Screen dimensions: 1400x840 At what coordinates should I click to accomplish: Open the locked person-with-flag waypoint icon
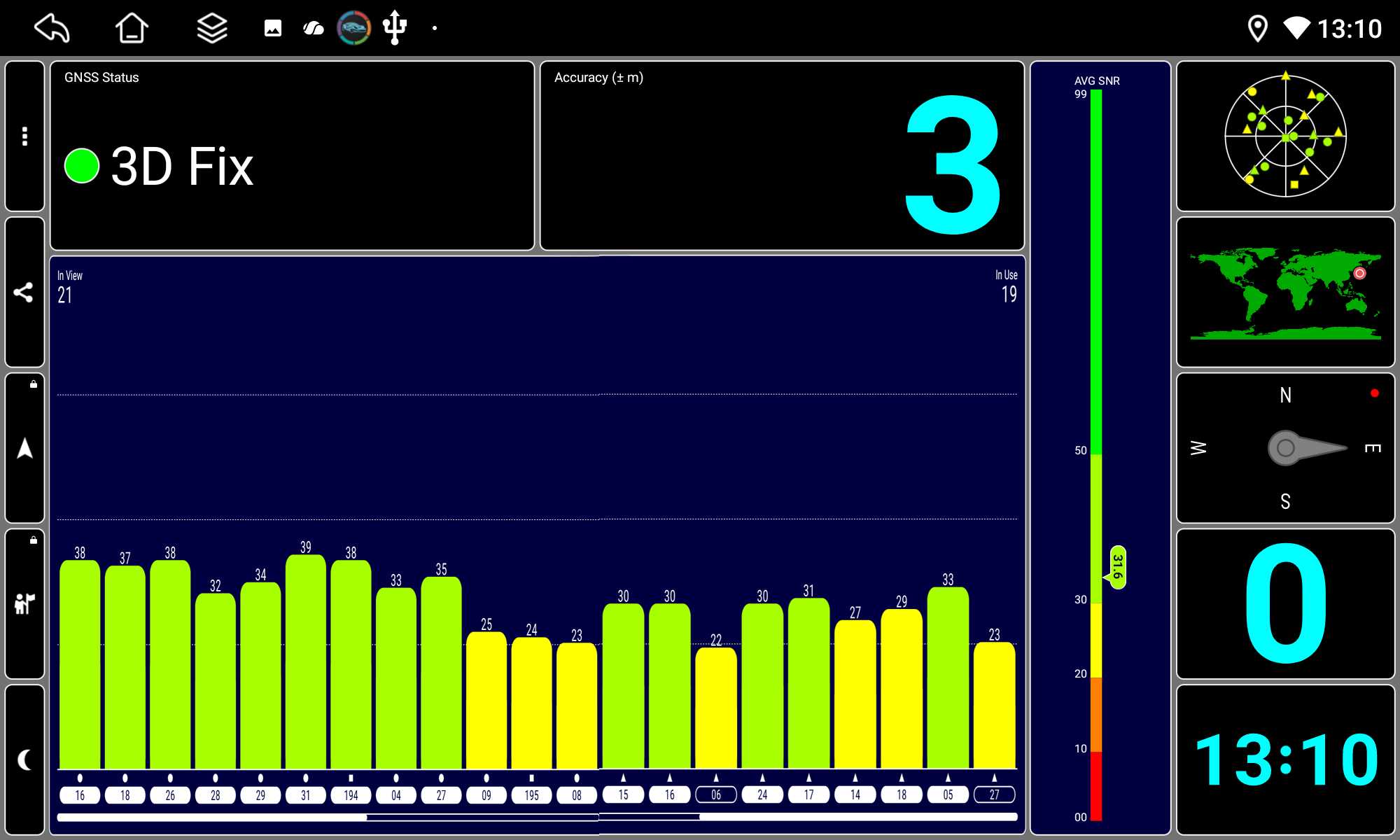tap(24, 603)
